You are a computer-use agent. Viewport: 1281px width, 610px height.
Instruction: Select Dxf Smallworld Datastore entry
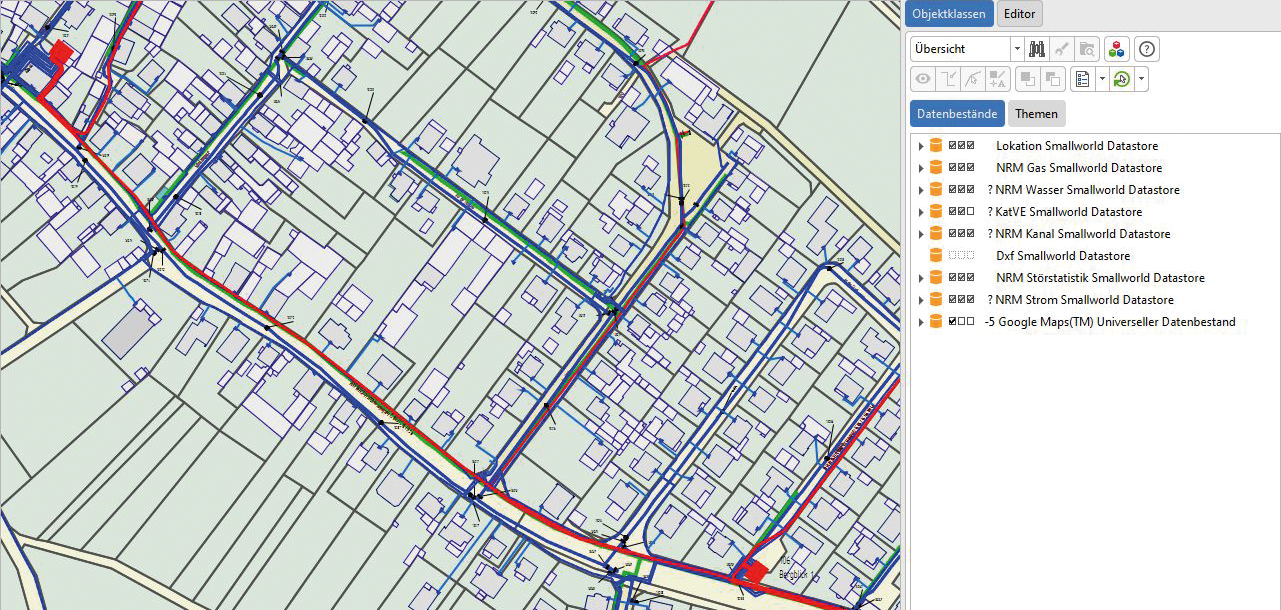click(x=1050, y=256)
